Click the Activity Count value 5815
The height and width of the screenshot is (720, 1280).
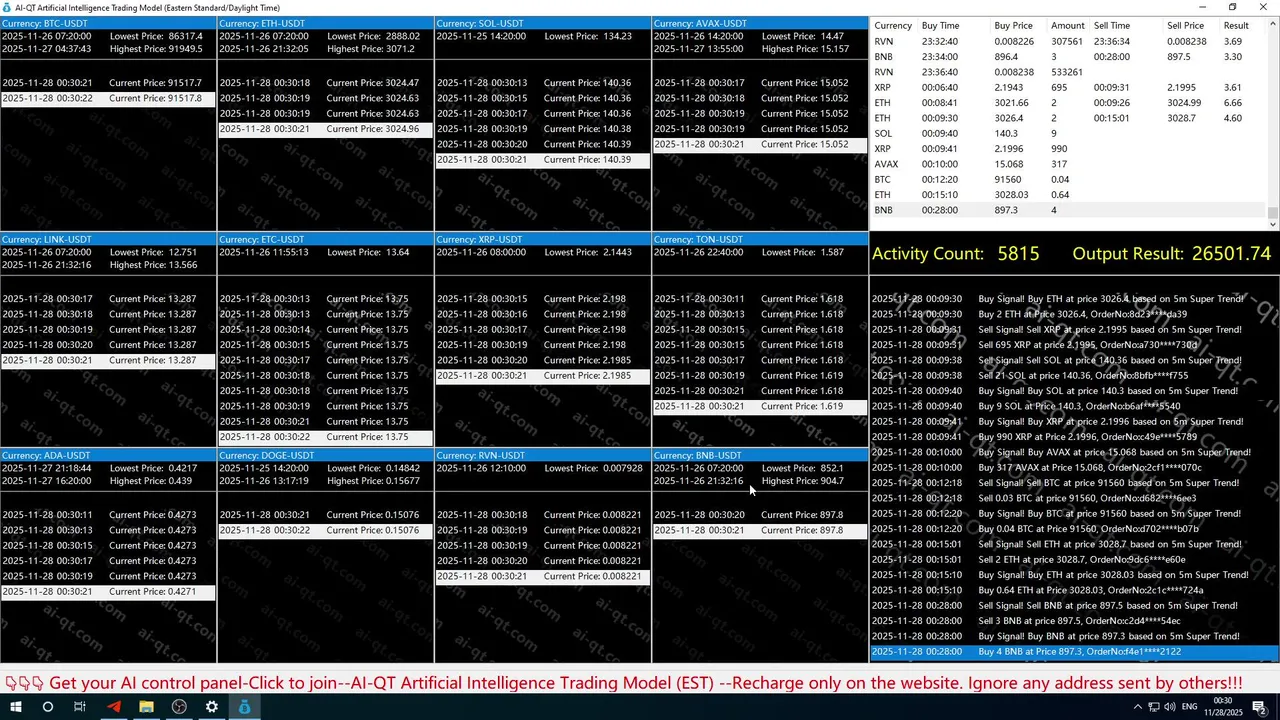point(1018,254)
